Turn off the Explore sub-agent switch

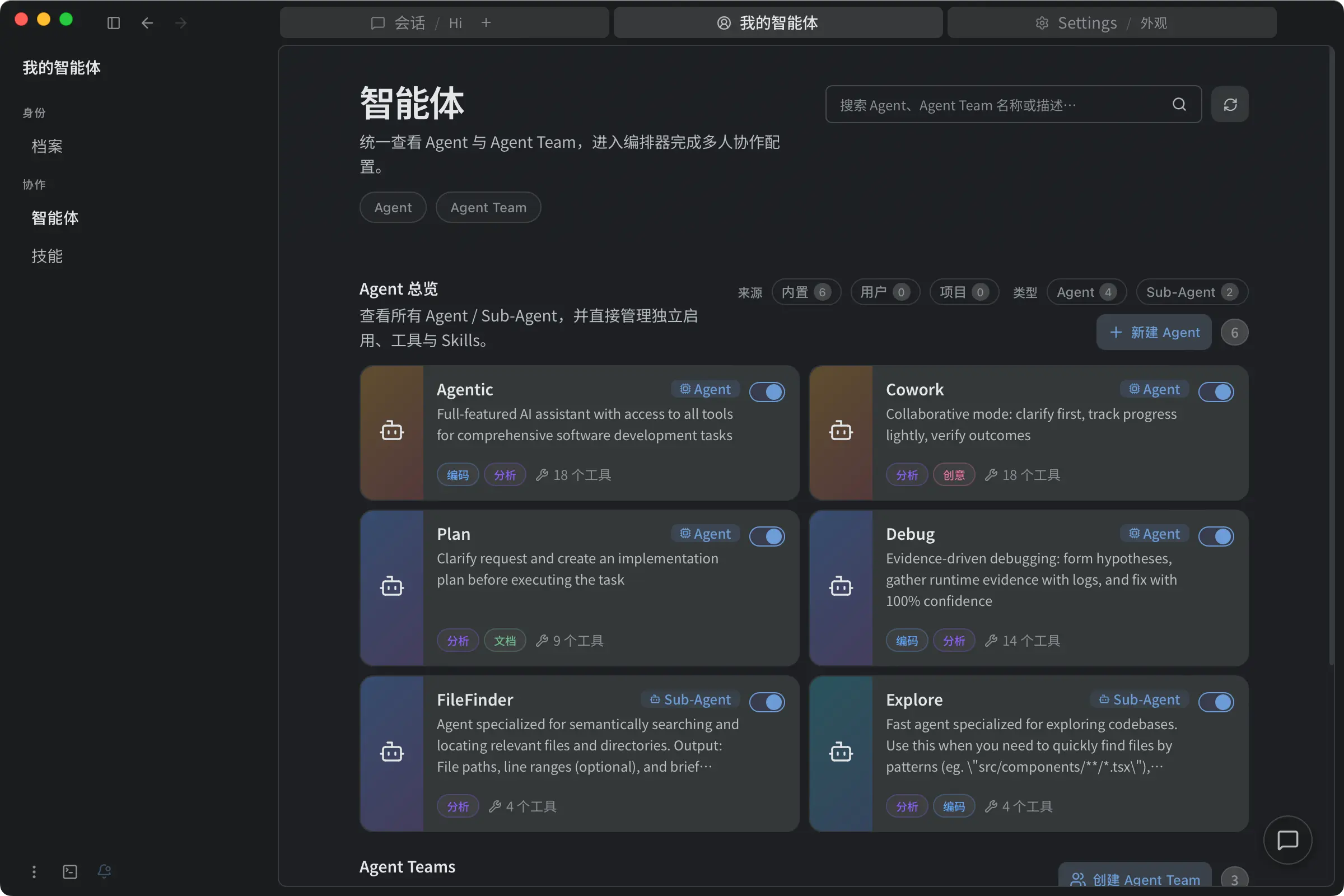click(x=1215, y=702)
